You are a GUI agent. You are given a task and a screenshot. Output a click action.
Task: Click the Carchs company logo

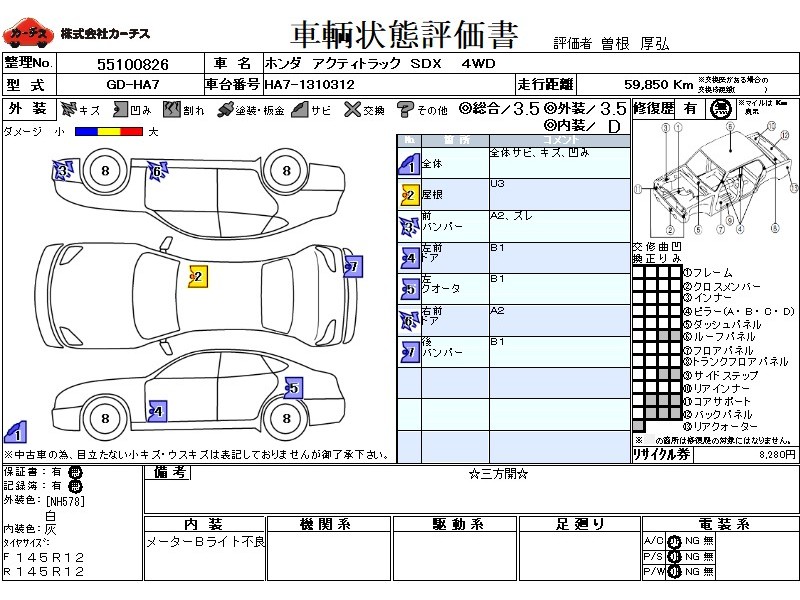(x=27, y=34)
